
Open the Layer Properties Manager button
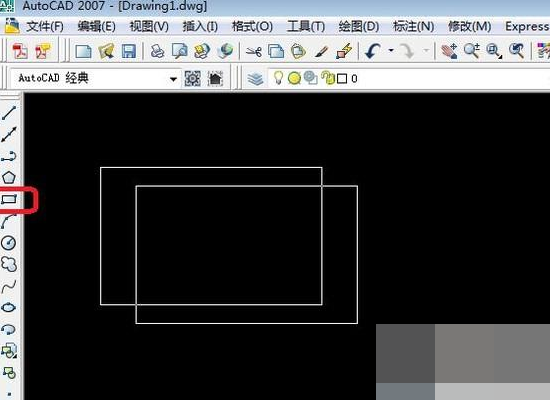[255, 79]
